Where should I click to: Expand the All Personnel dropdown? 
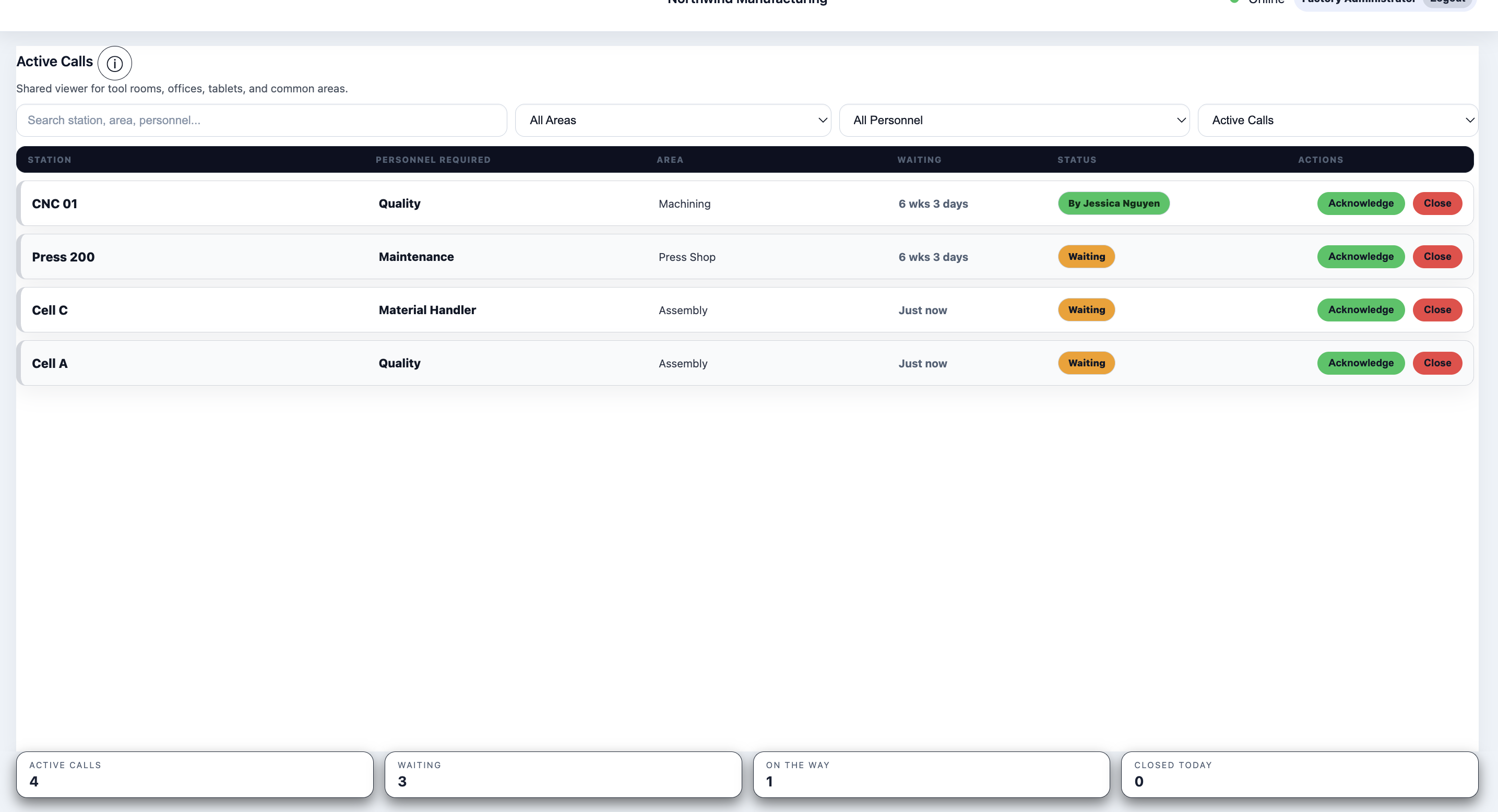tap(1014, 121)
